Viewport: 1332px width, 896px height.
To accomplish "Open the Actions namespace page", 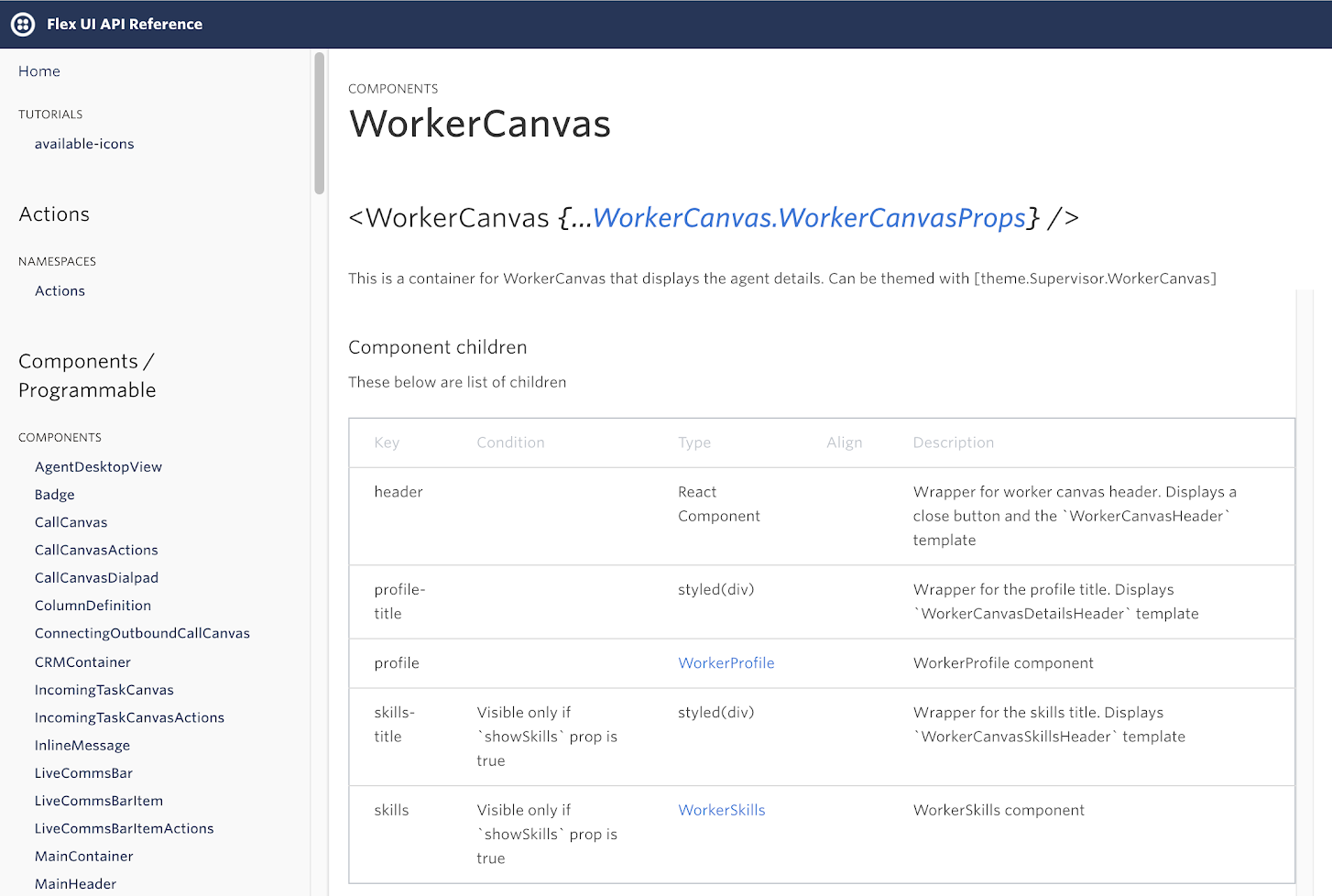I will click(x=60, y=290).
